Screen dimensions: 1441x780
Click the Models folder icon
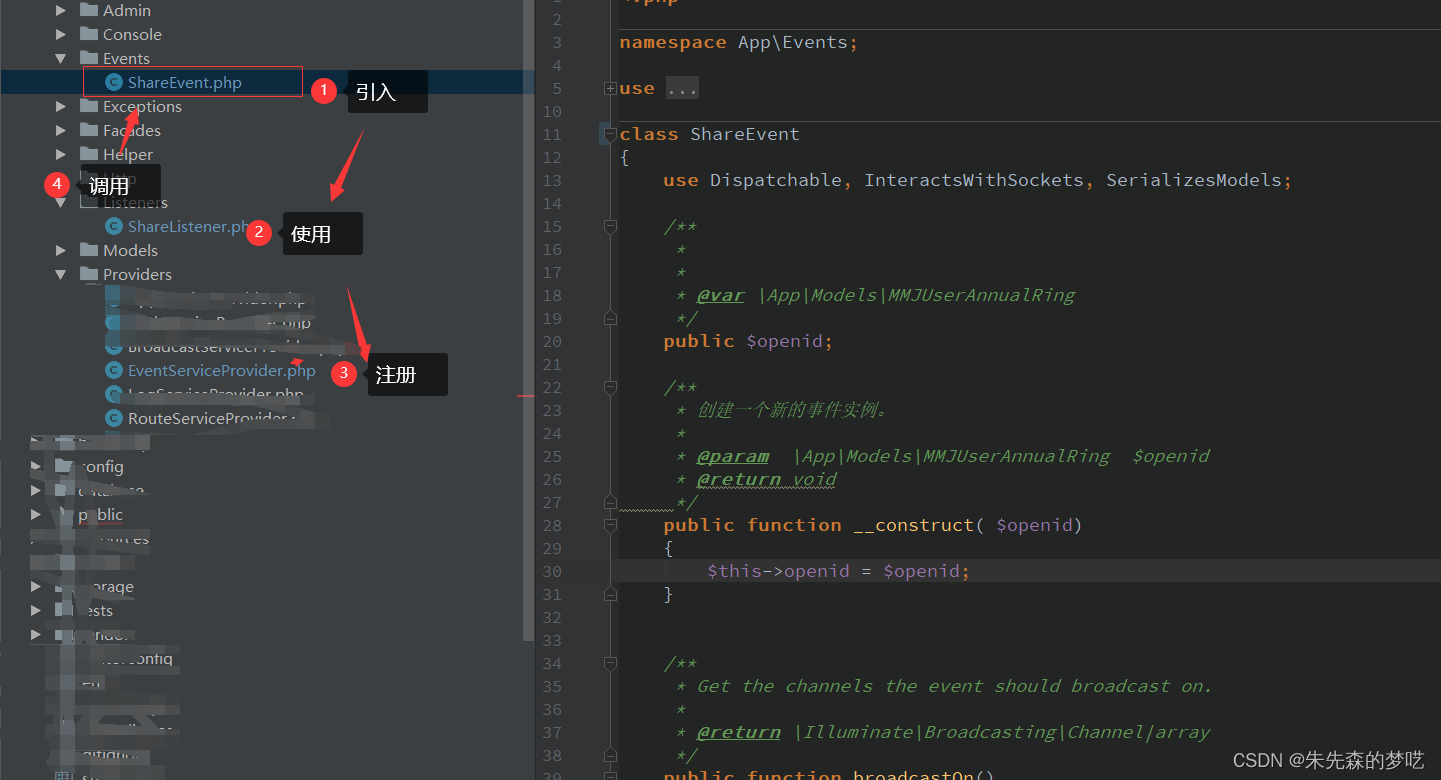(89, 250)
